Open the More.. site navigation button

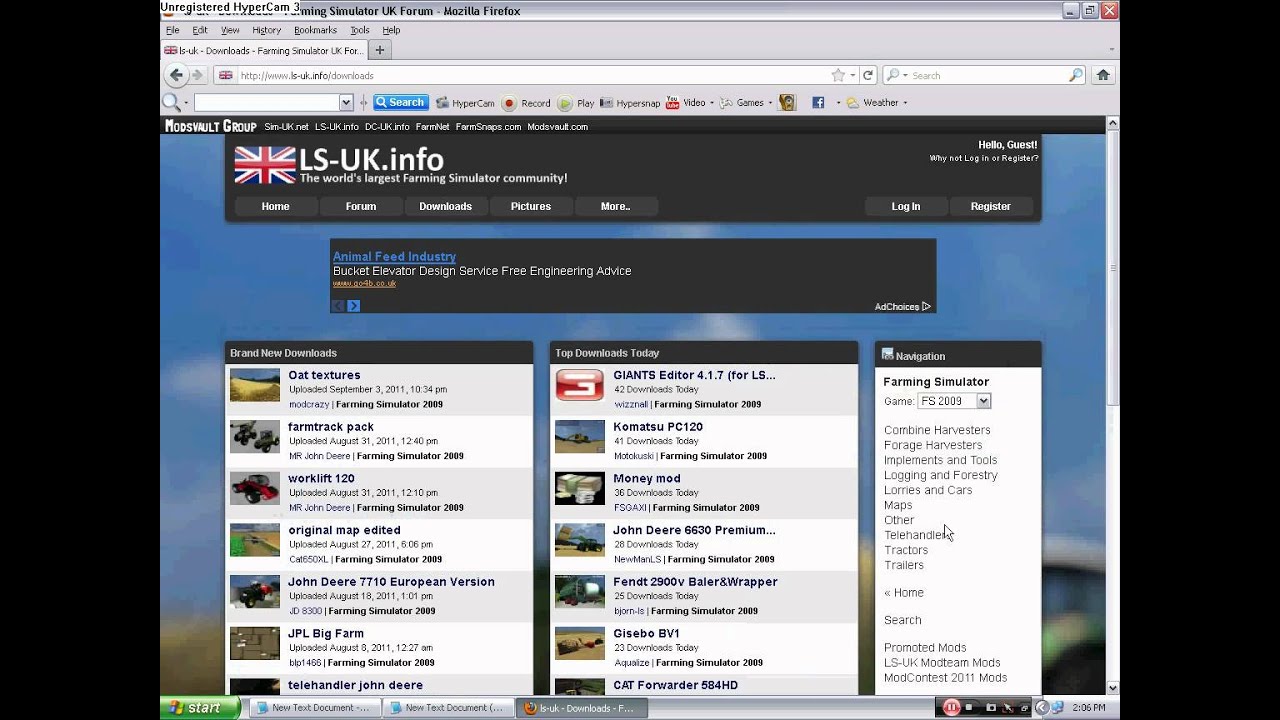(616, 206)
